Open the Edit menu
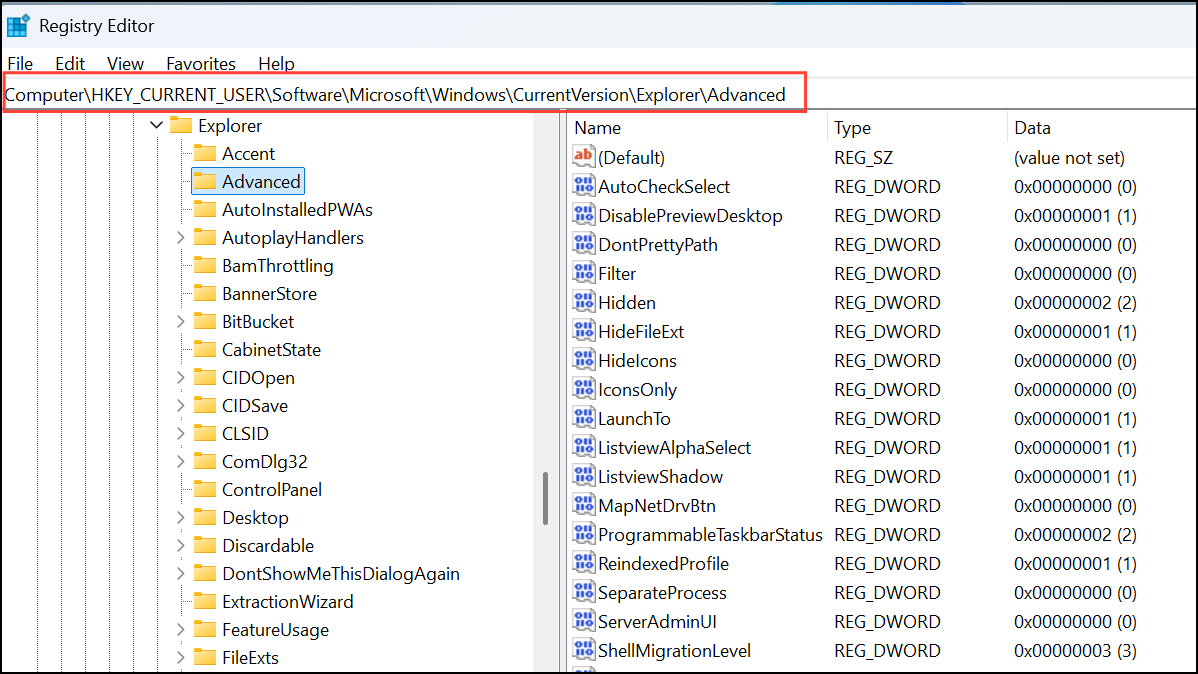Viewport: 1198px width, 674px height. pyautogui.click(x=70, y=63)
